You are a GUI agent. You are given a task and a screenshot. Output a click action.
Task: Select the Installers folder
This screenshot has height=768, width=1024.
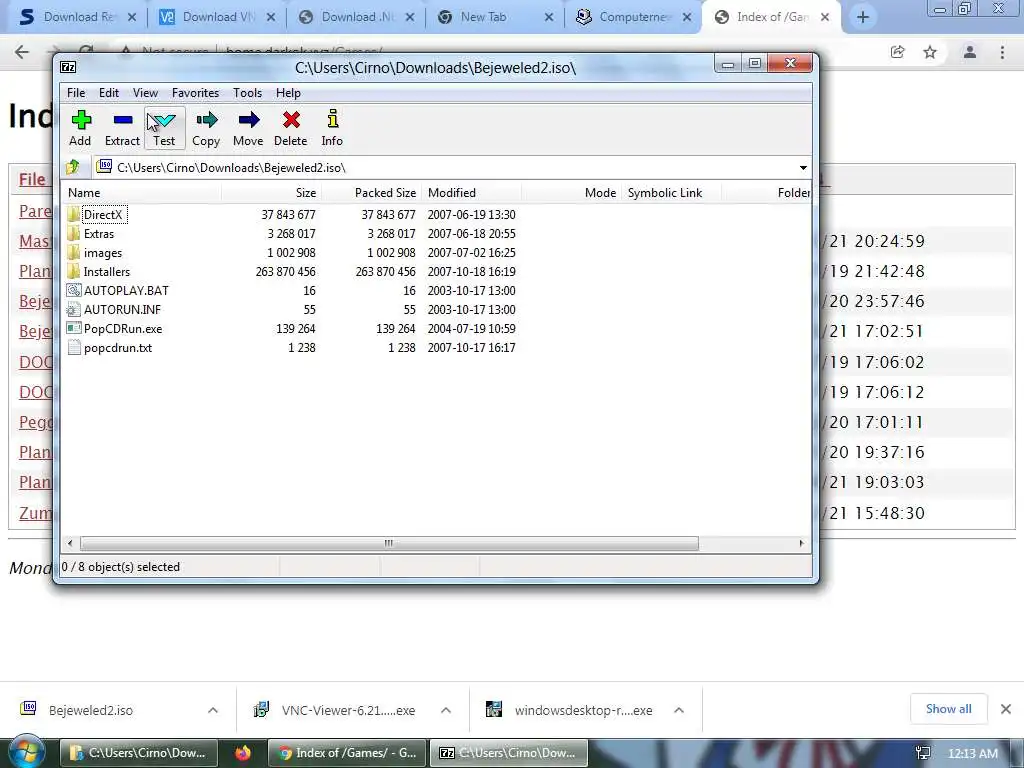106,272
